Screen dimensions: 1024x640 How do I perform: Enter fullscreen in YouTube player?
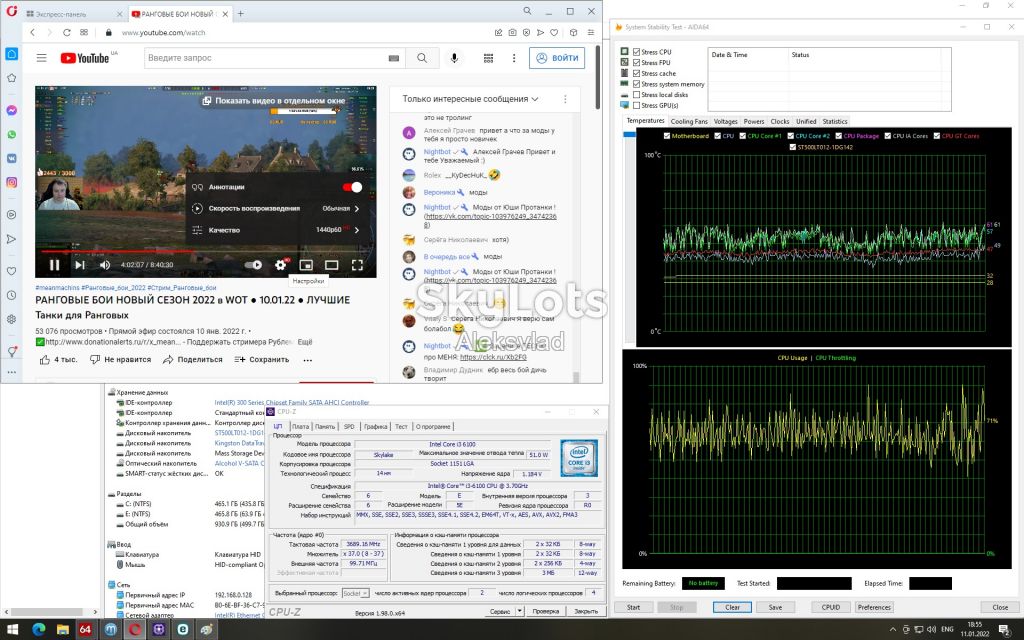(x=357, y=264)
